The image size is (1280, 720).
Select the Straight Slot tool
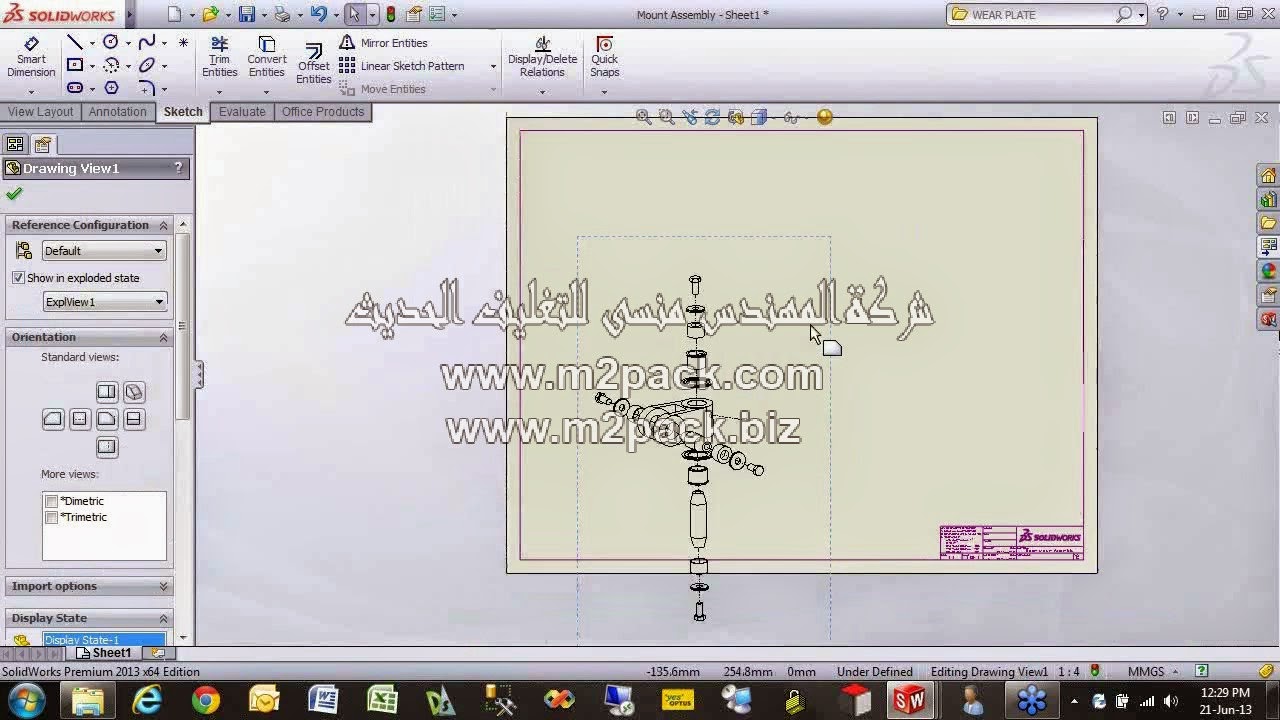pos(75,88)
